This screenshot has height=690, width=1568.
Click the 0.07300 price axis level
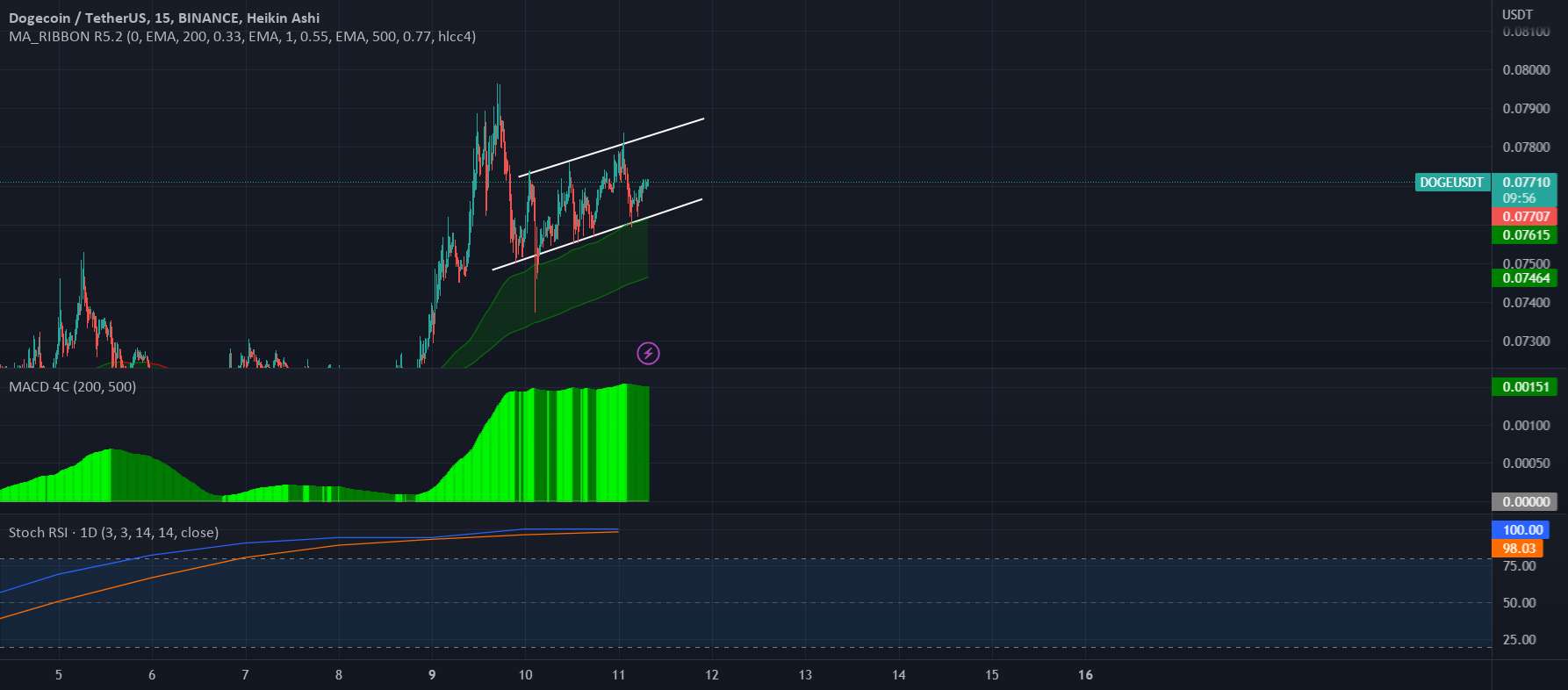tap(1526, 341)
